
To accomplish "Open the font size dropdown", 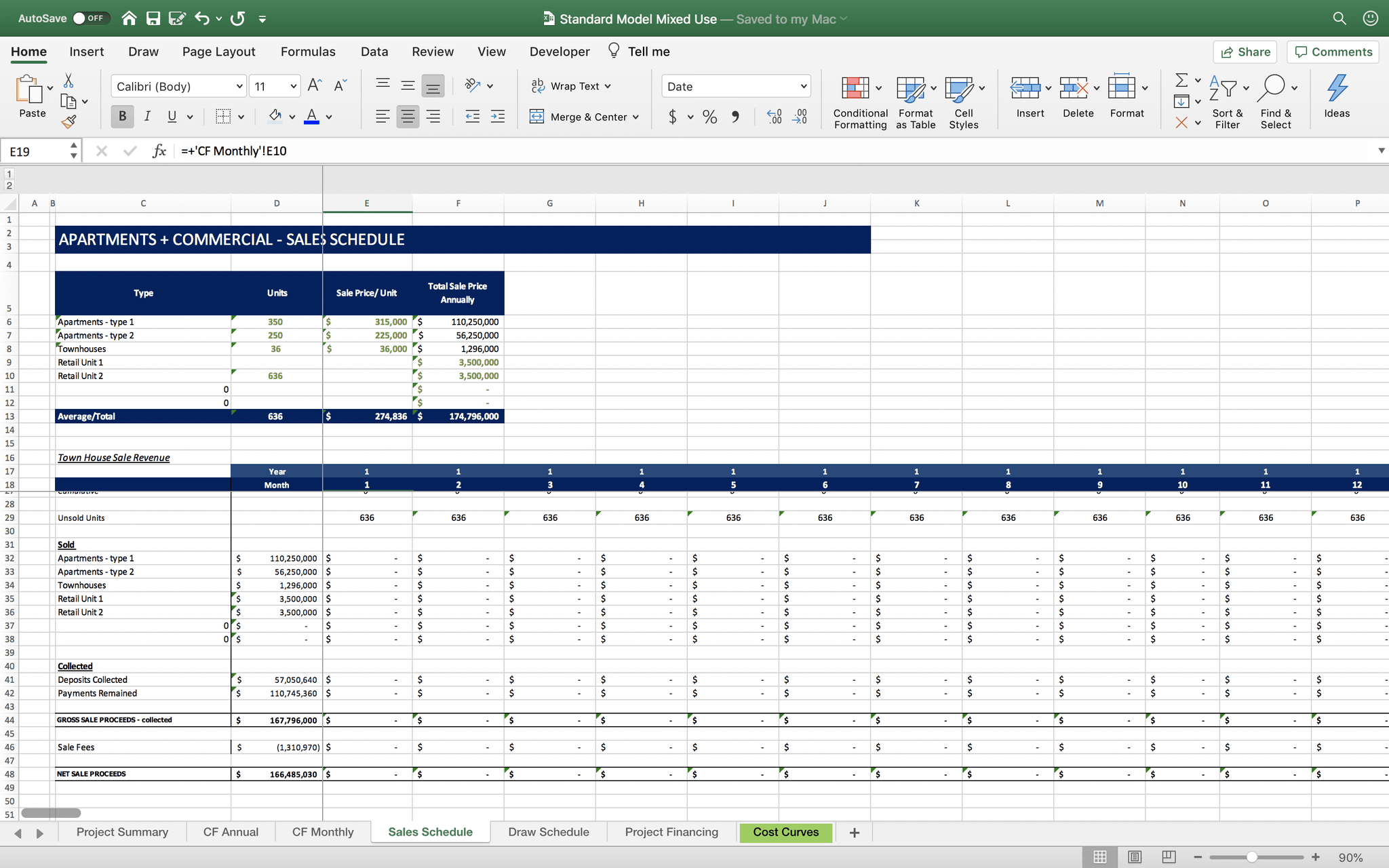I will click(x=293, y=86).
